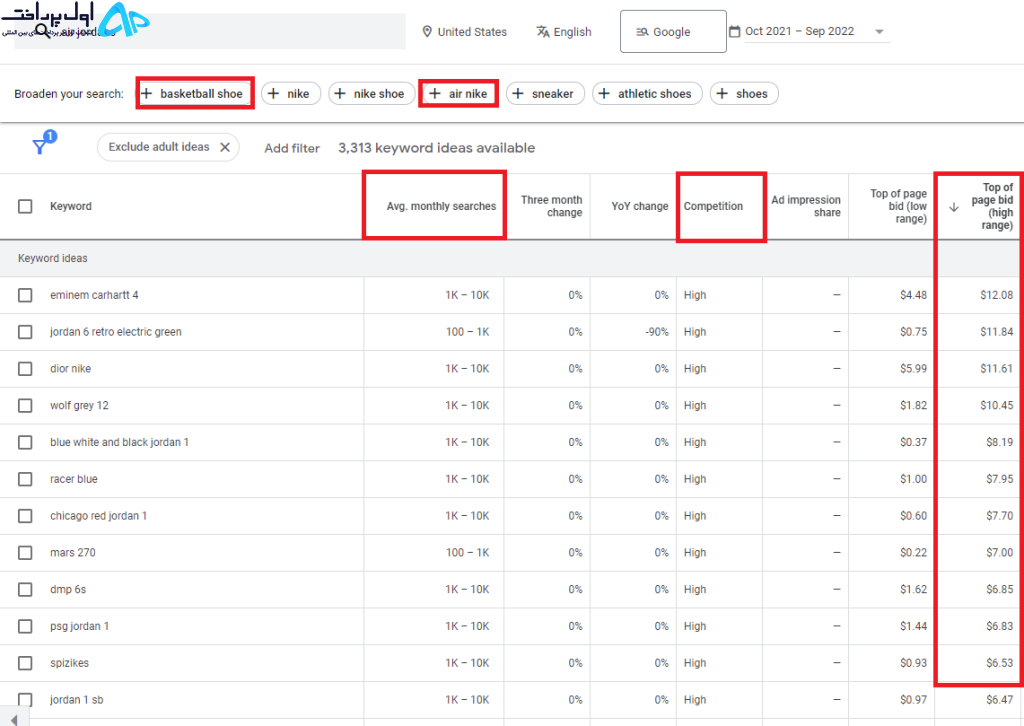Sort by Top of page bid (high range)

(991, 206)
